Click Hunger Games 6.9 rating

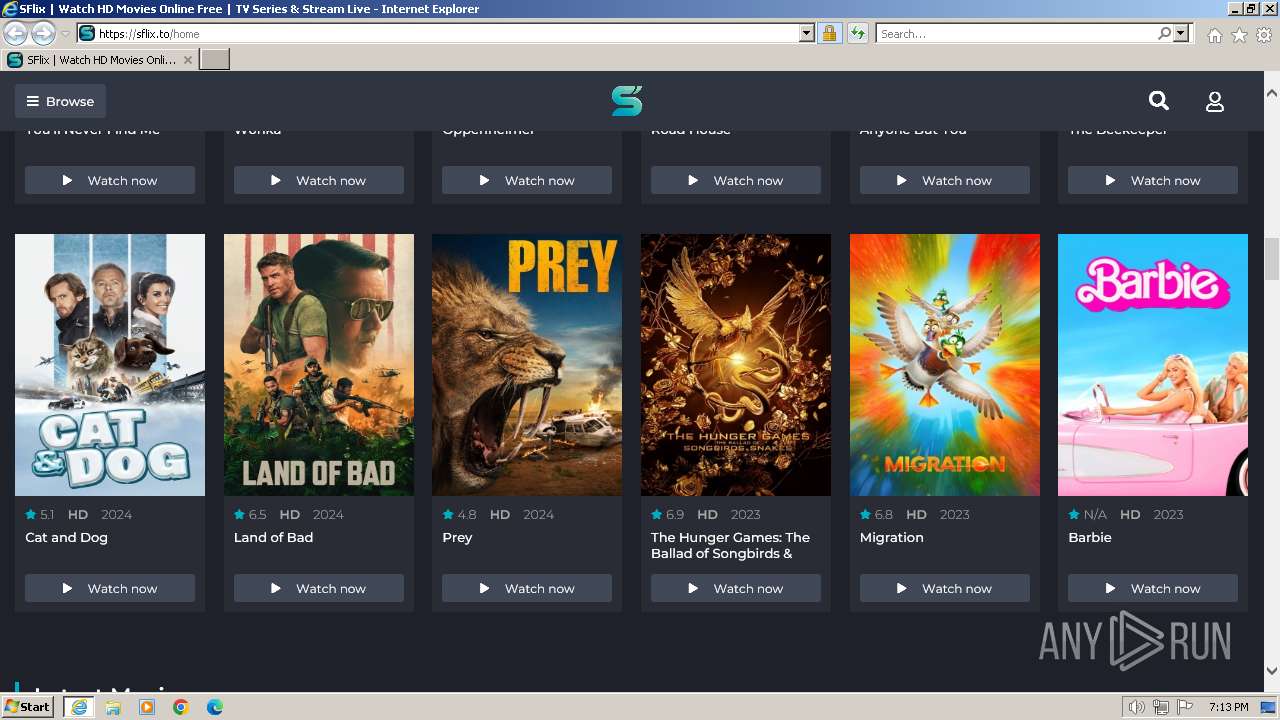tap(668, 514)
